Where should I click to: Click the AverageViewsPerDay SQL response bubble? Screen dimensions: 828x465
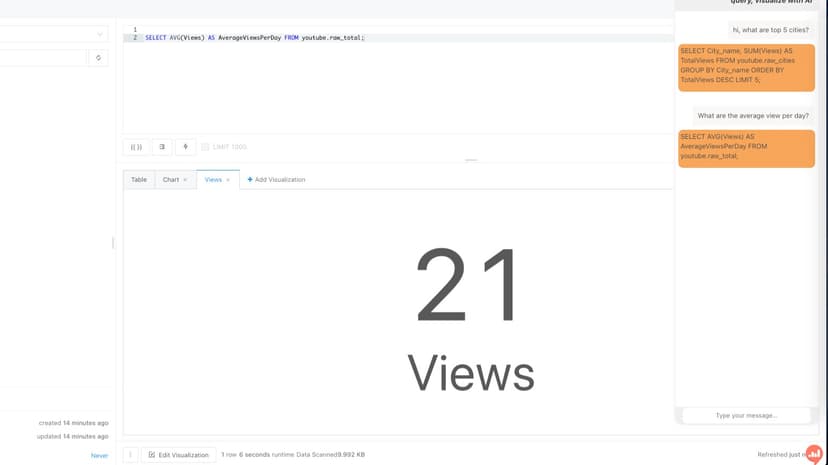pyautogui.click(x=746, y=148)
